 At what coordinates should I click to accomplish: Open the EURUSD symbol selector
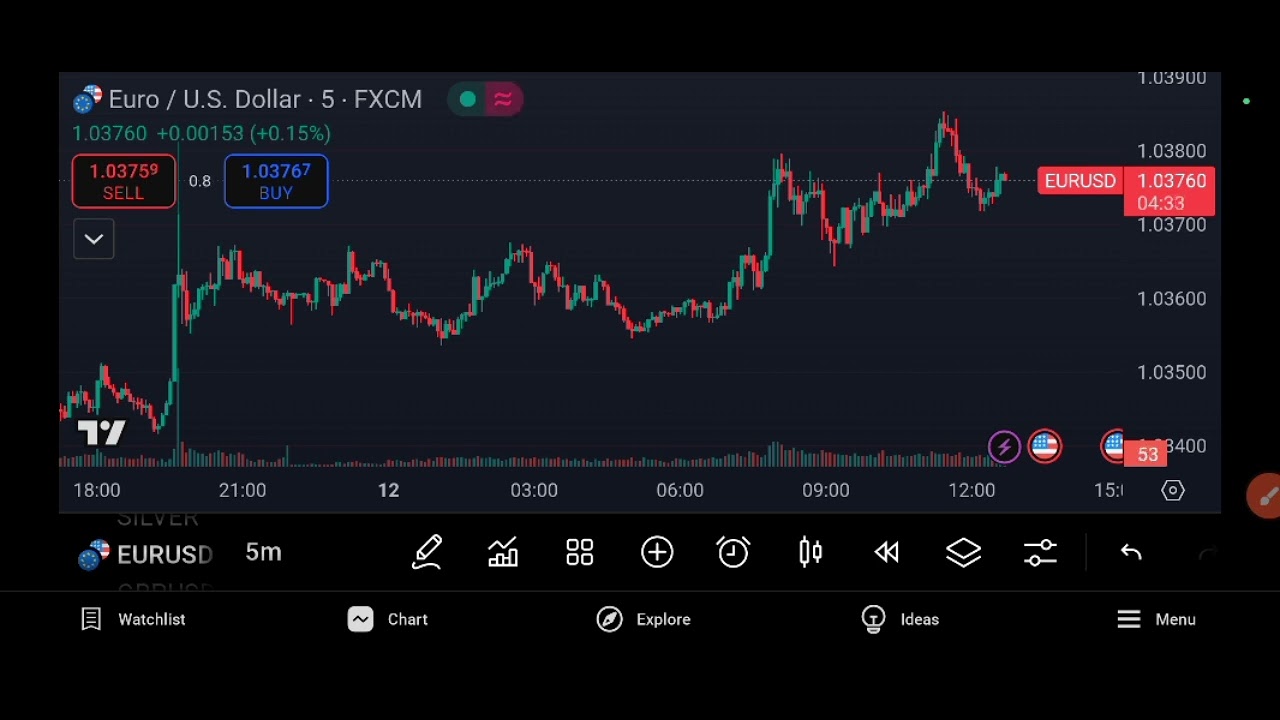click(146, 554)
